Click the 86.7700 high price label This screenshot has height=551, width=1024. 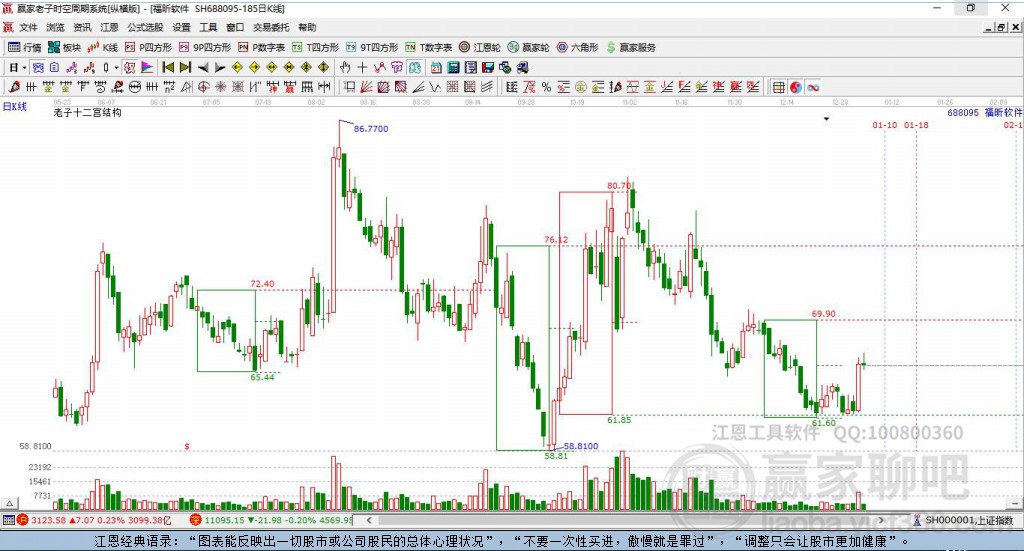coord(371,129)
